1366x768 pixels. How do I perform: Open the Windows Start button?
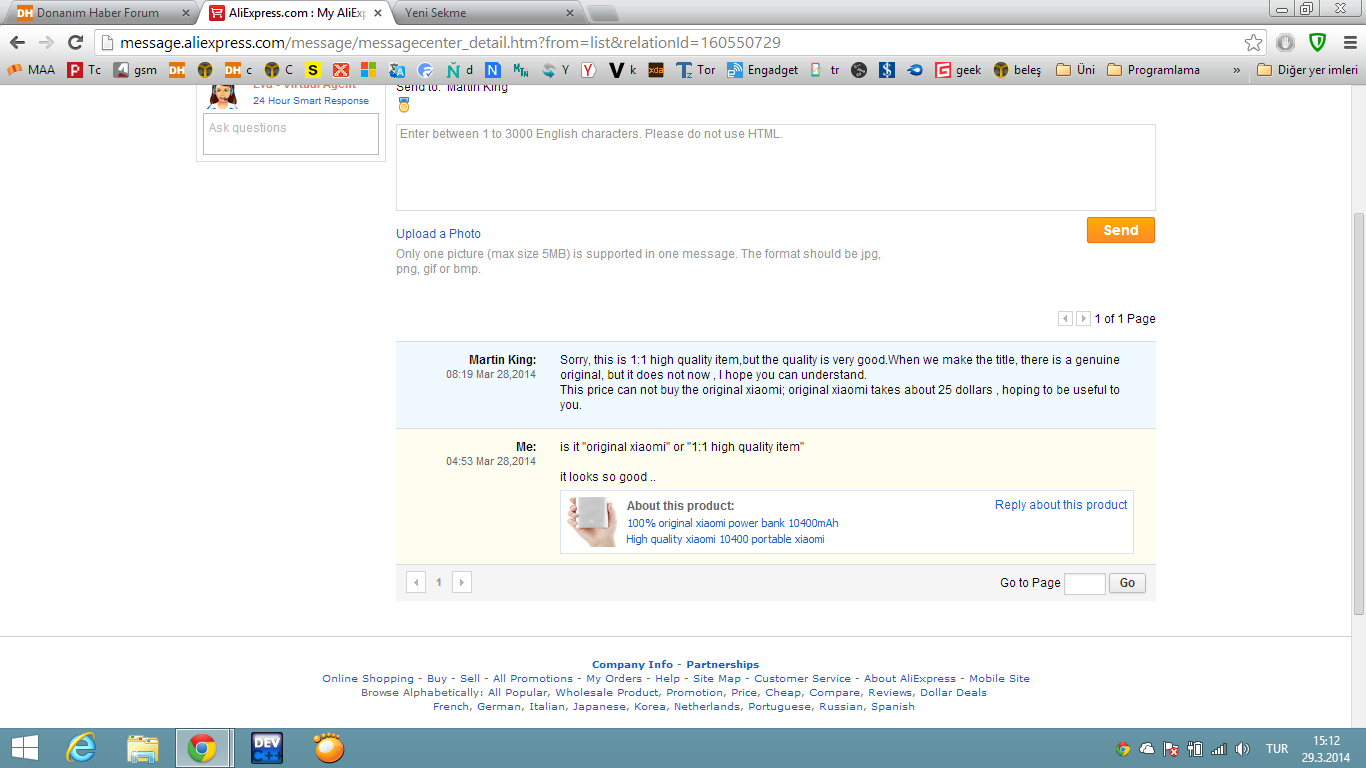[23, 748]
